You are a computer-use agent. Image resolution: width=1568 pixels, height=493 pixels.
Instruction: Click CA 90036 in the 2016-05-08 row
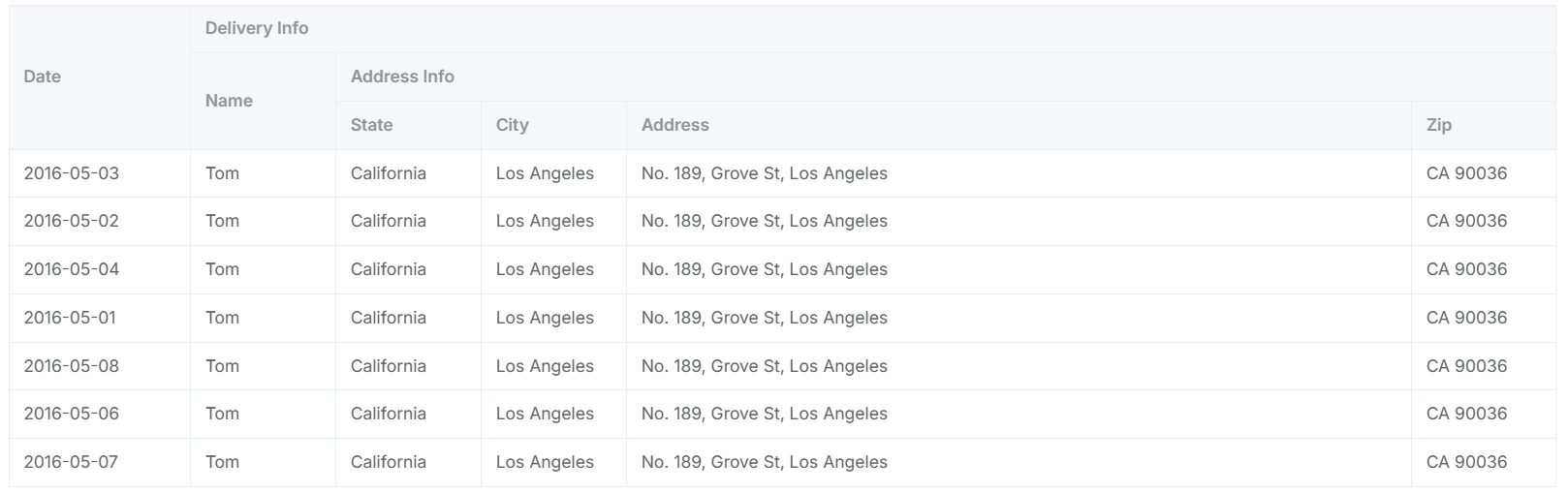tap(1466, 366)
